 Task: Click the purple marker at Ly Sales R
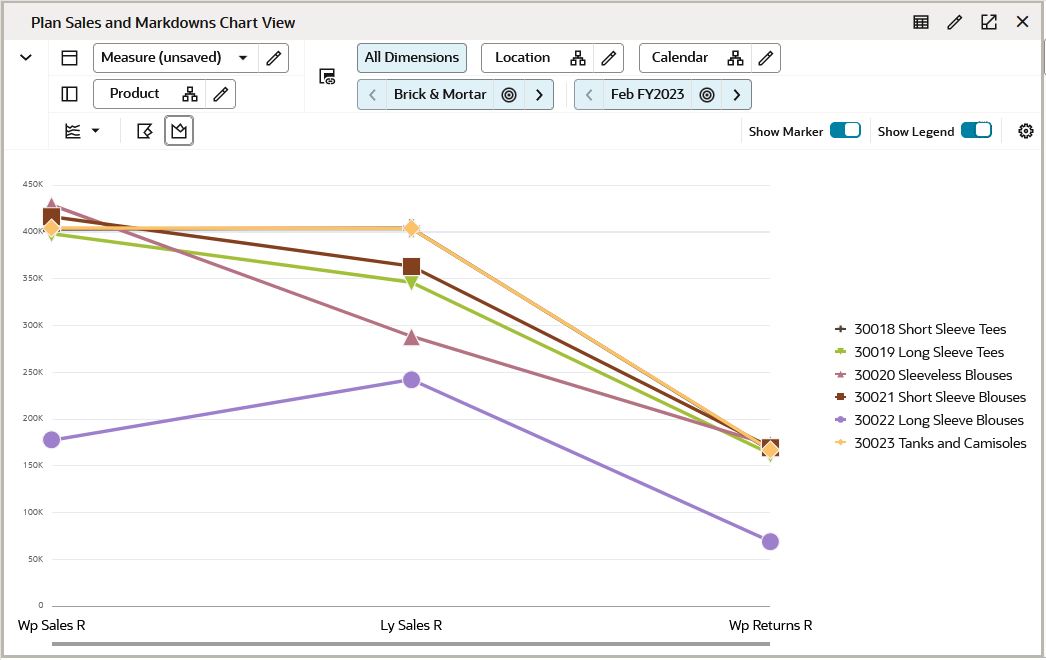pos(412,380)
